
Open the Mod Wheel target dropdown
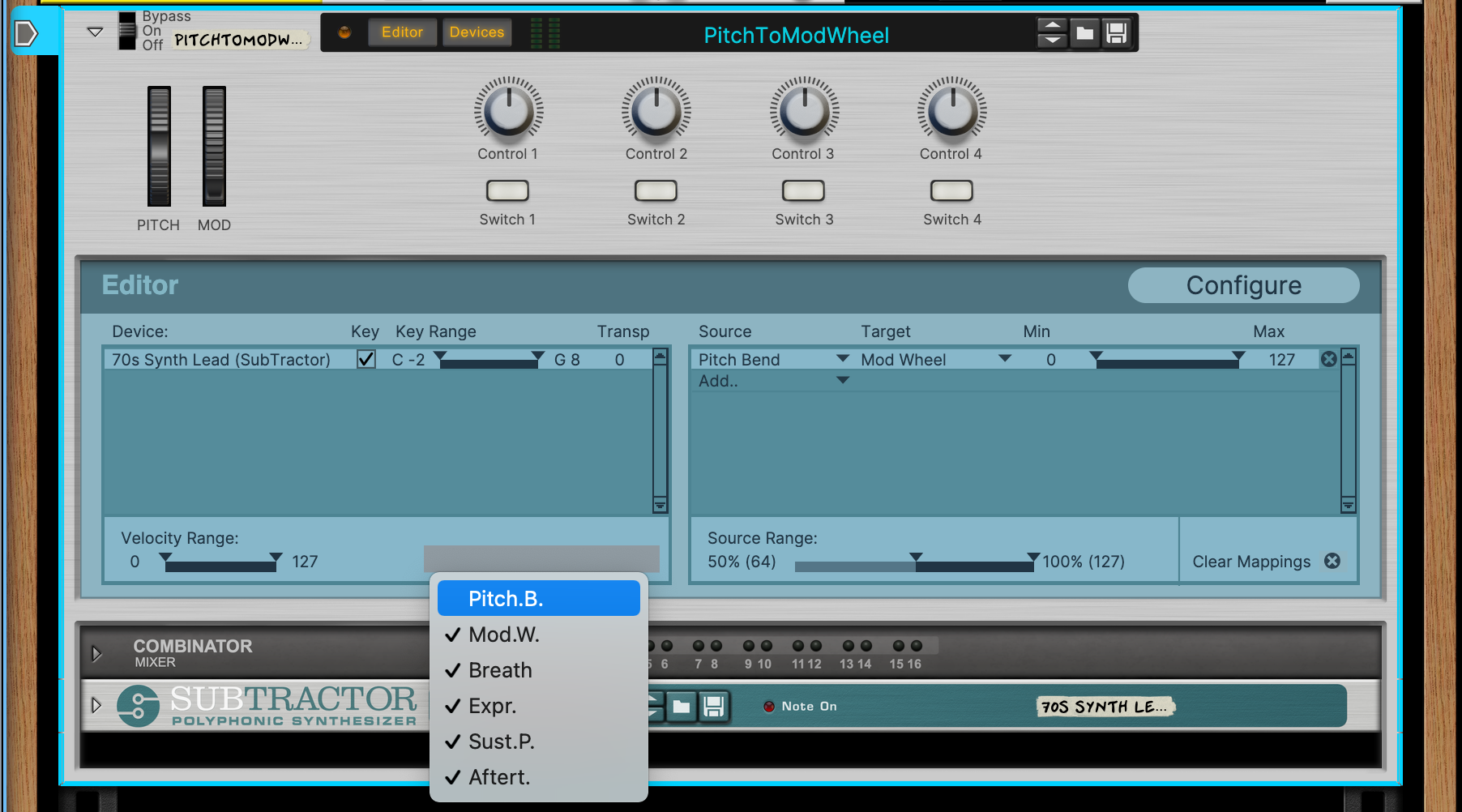[935, 359]
